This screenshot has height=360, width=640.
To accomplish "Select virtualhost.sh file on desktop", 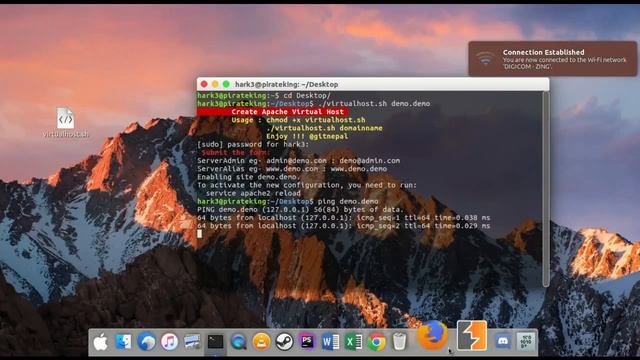I will pyautogui.click(x=65, y=122).
